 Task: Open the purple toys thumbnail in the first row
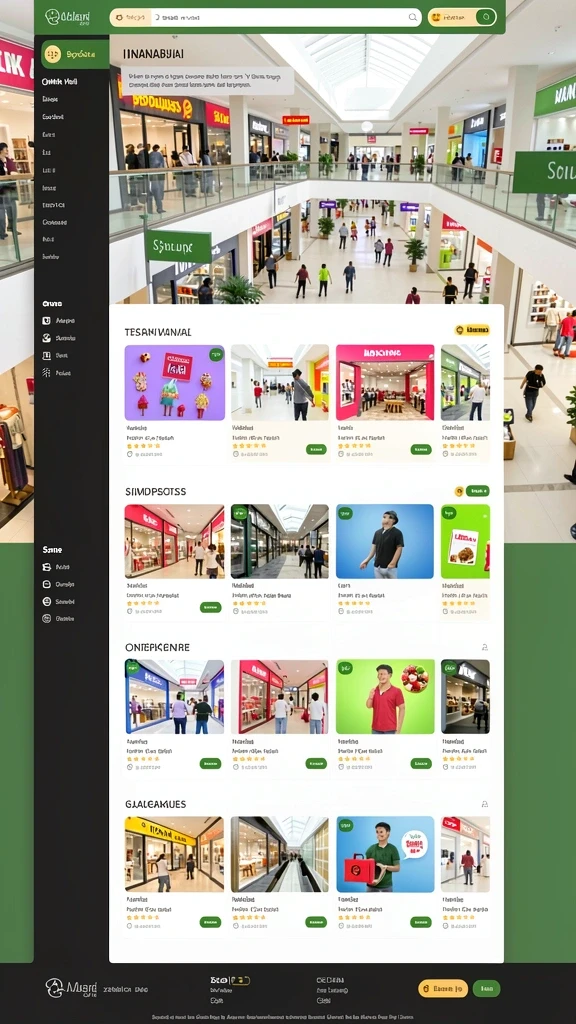coord(175,383)
